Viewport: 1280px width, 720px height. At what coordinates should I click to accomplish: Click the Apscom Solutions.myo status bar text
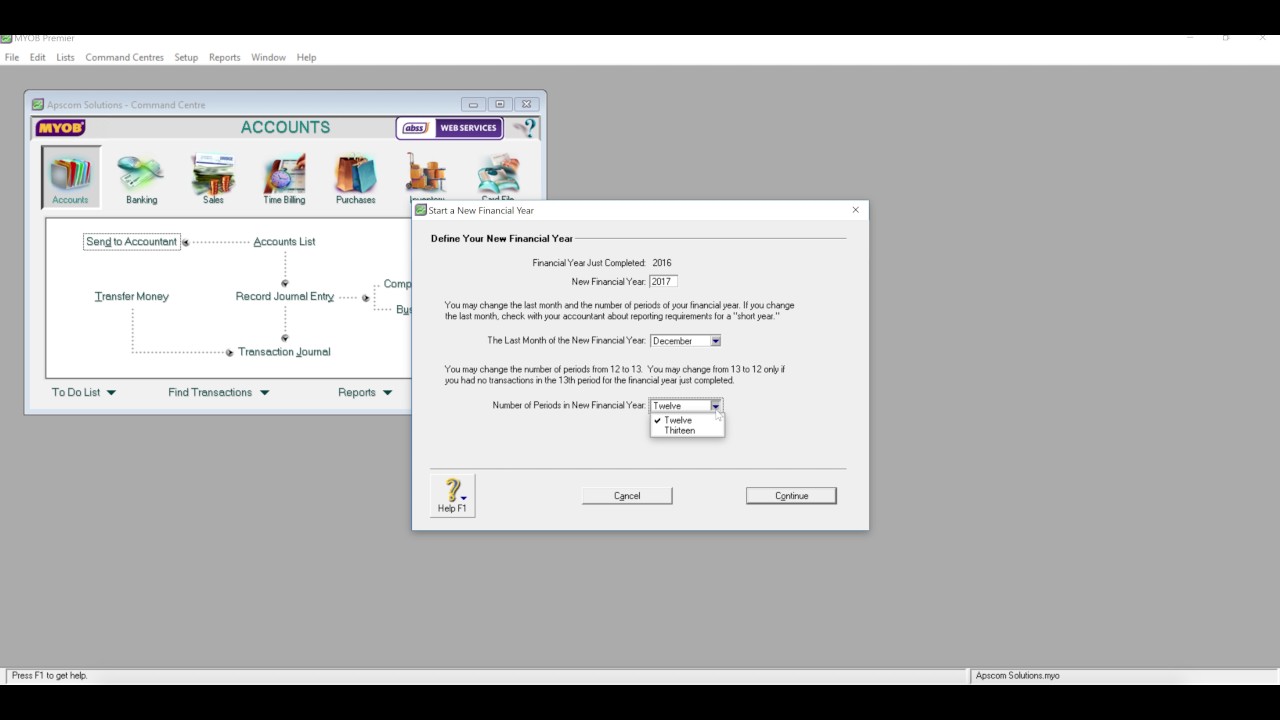[x=1017, y=675]
